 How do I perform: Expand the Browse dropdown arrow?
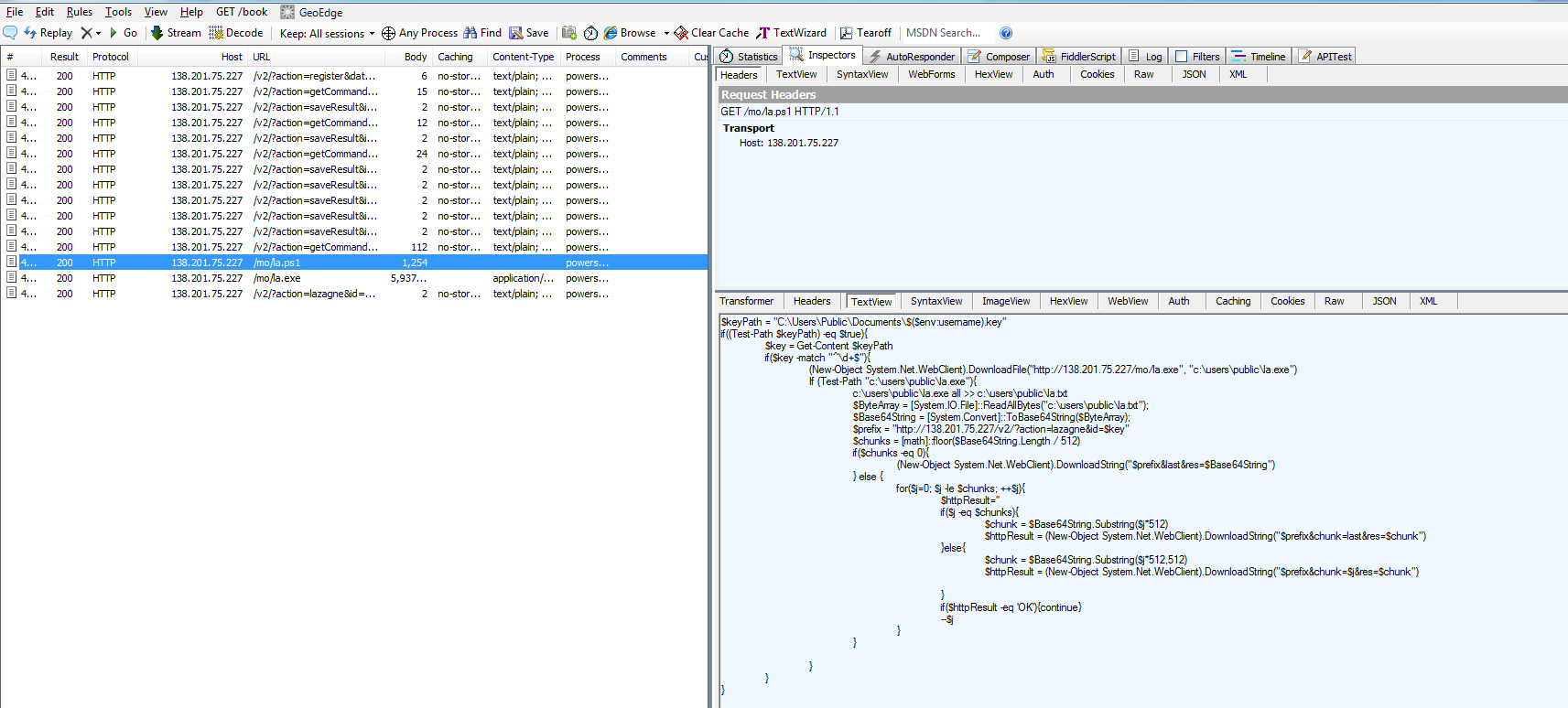tap(666, 33)
